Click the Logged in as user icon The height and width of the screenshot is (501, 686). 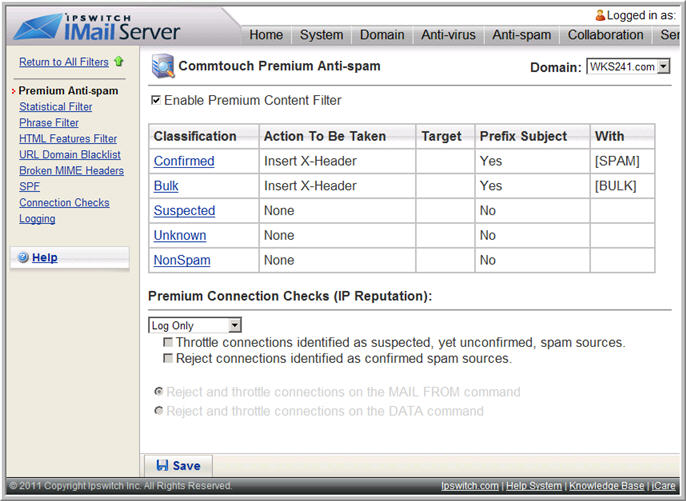coord(600,15)
